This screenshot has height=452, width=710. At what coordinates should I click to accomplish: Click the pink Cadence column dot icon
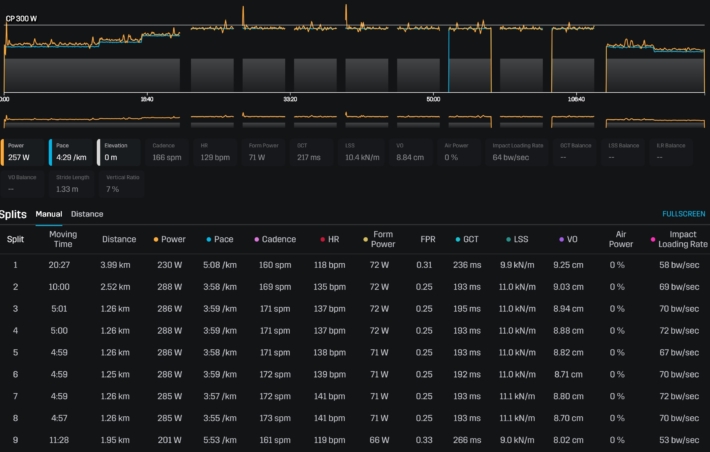click(x=257, y=240)
